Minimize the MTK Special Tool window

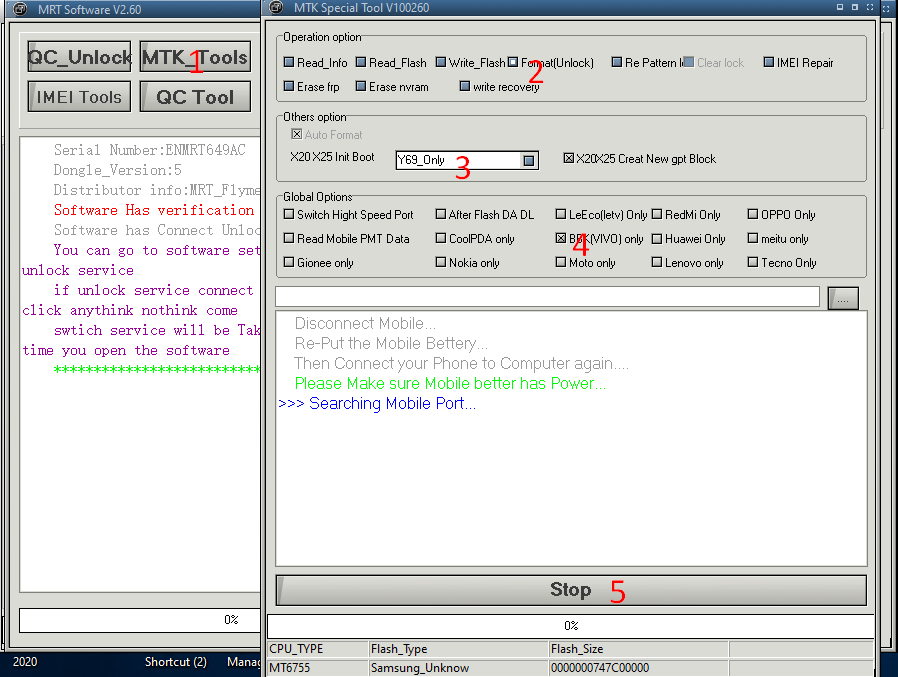point(840,7)
